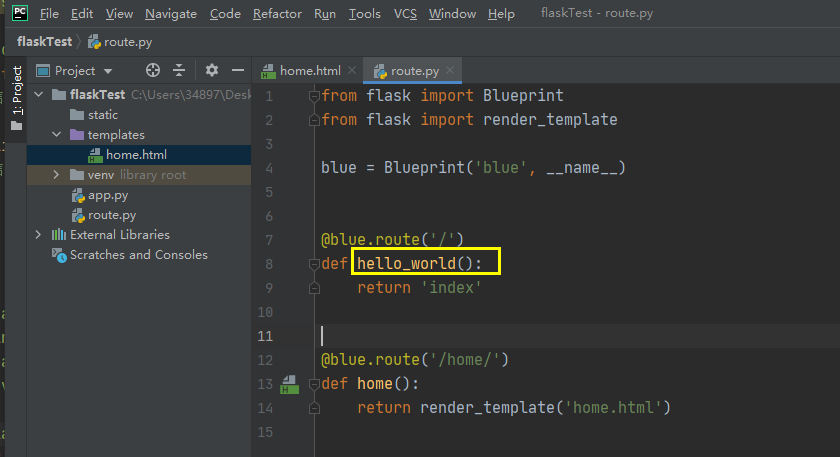This screenshot has height=457, width=840.
Task: Fold the hello_world function at line 8
Action: coord(314,264)
